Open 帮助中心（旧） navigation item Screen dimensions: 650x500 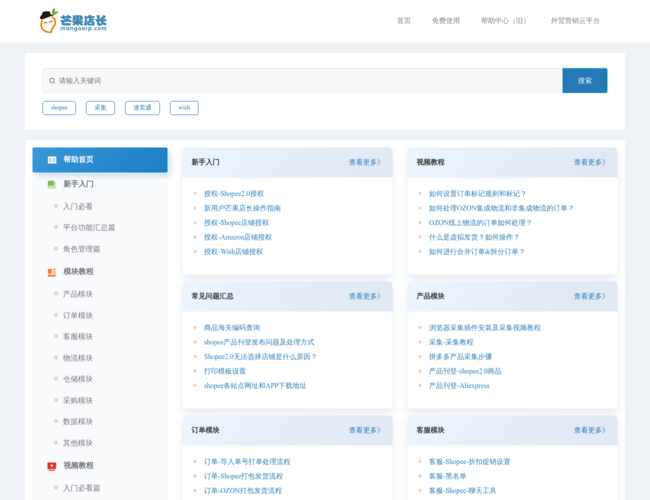pos(504,21)
